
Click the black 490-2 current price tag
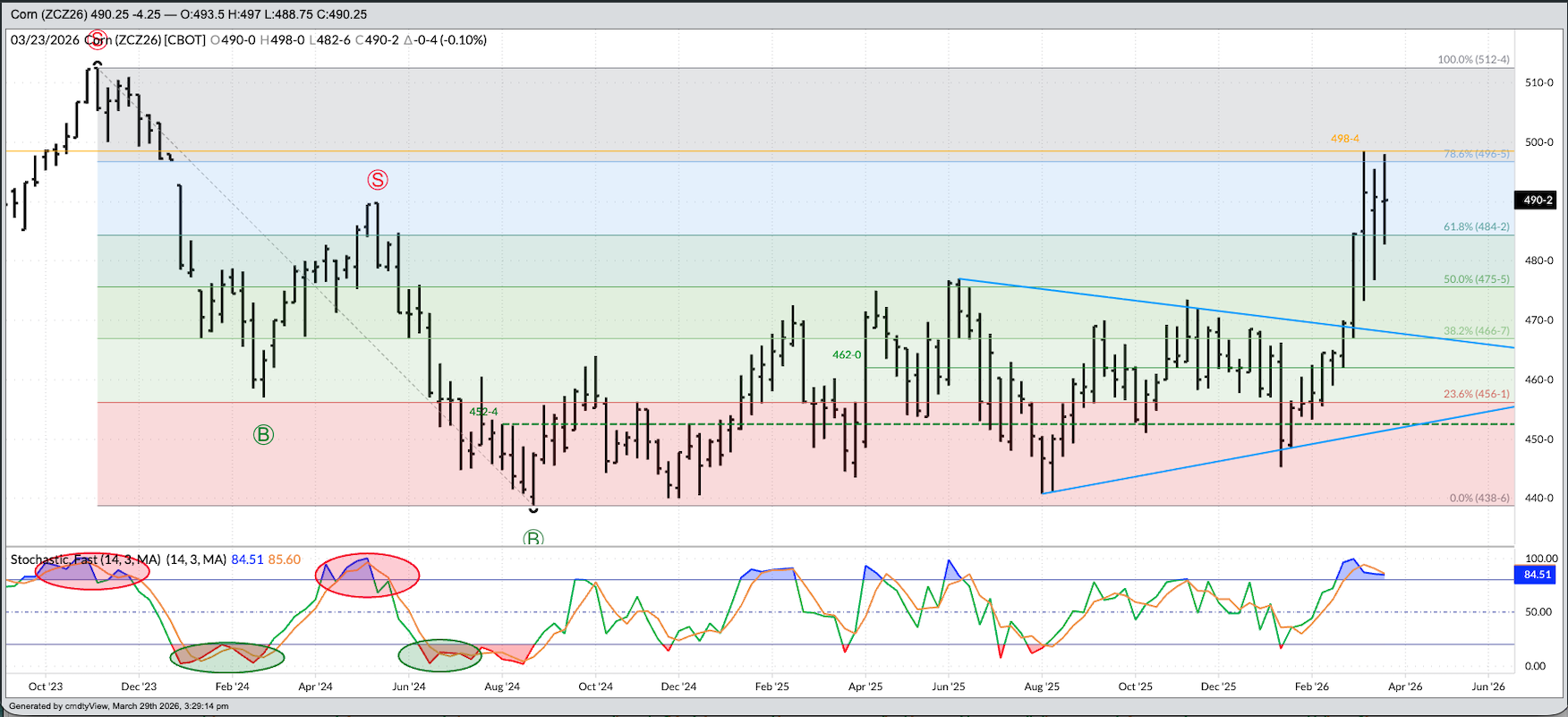coord(1537,201)
